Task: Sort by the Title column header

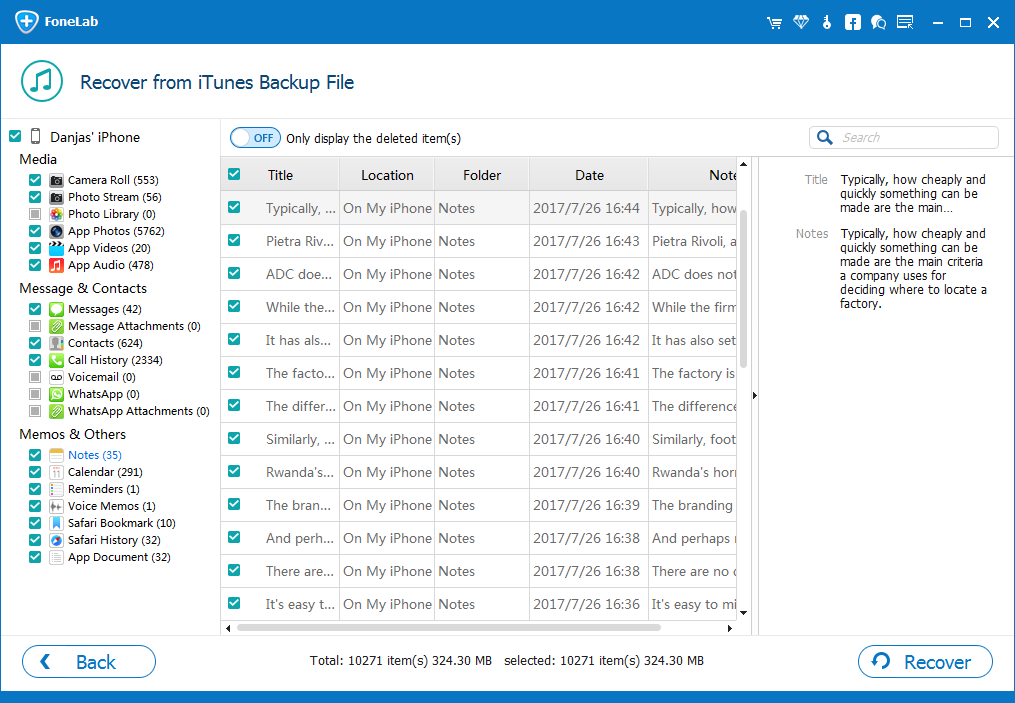Action: [280, 175]
